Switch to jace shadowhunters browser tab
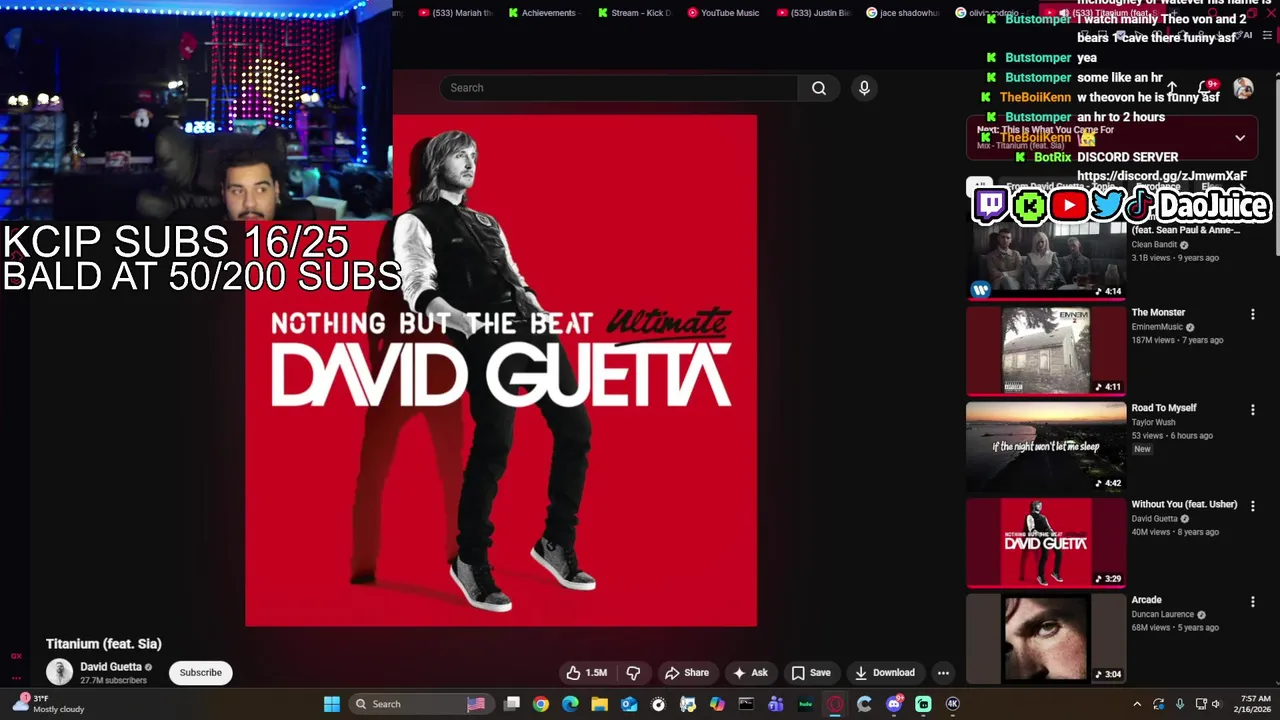Viewport: 1280px width, 720px height. [x=903, y=13]
